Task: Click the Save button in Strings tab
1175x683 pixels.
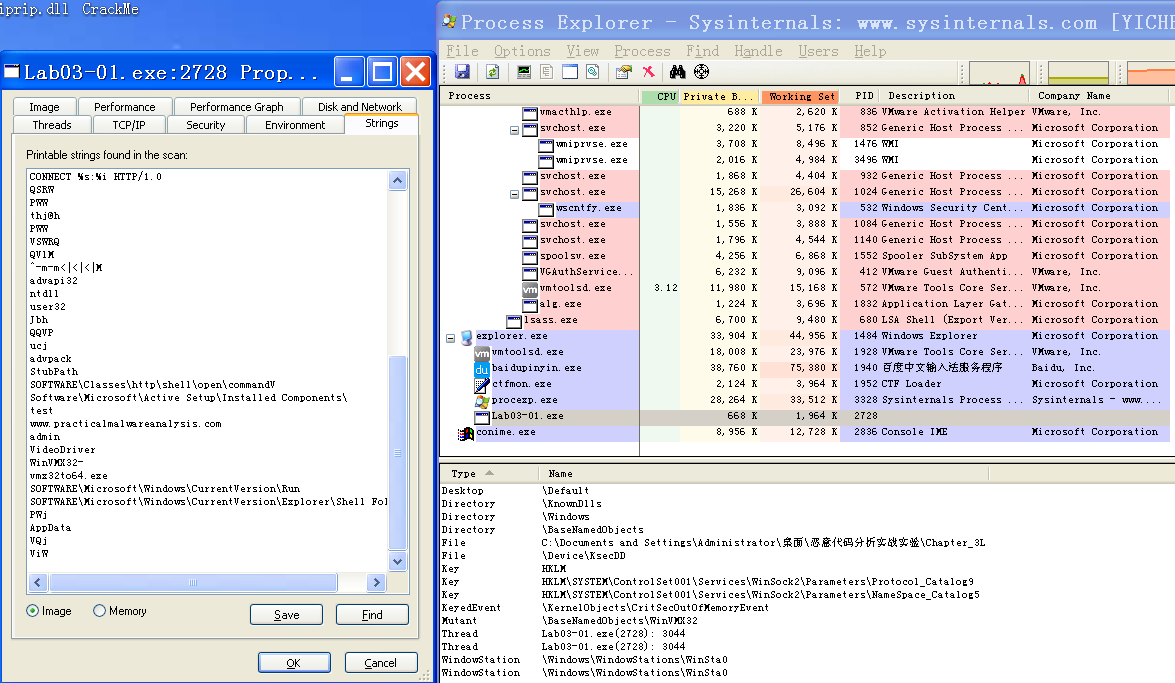Action: click(x=286, y=615)
